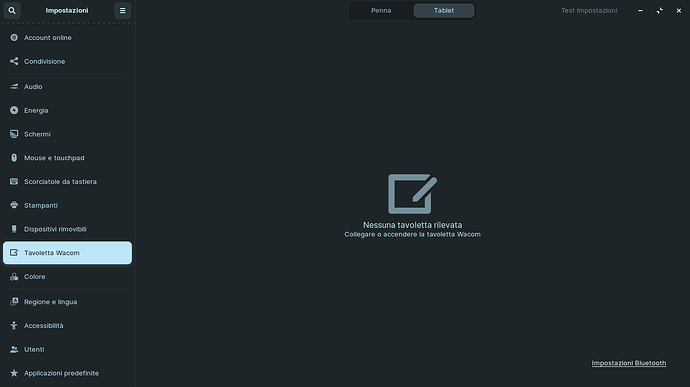Screen dimensions: 690x387
Task: Open Energia via its icon
Action: [x=14, y=111]
